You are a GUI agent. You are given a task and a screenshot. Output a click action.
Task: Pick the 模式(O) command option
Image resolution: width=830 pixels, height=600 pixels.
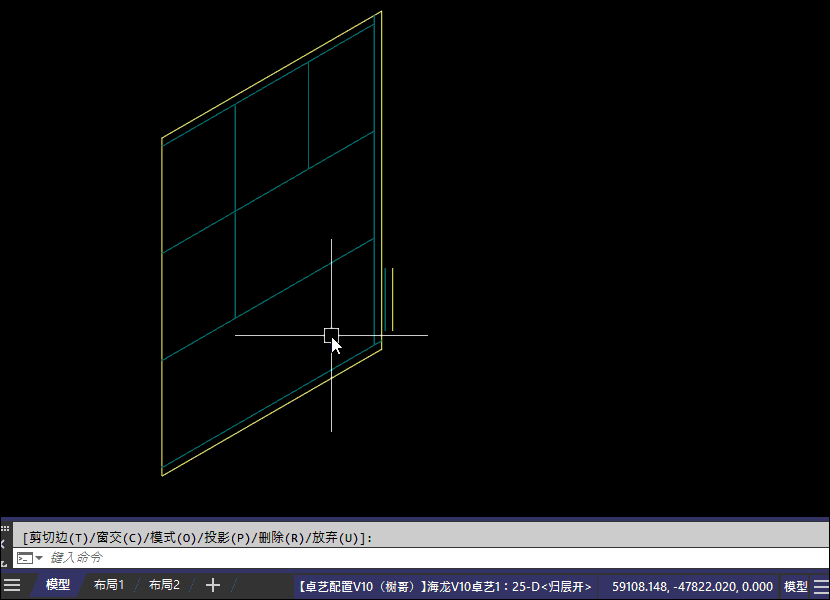point(171,538)
